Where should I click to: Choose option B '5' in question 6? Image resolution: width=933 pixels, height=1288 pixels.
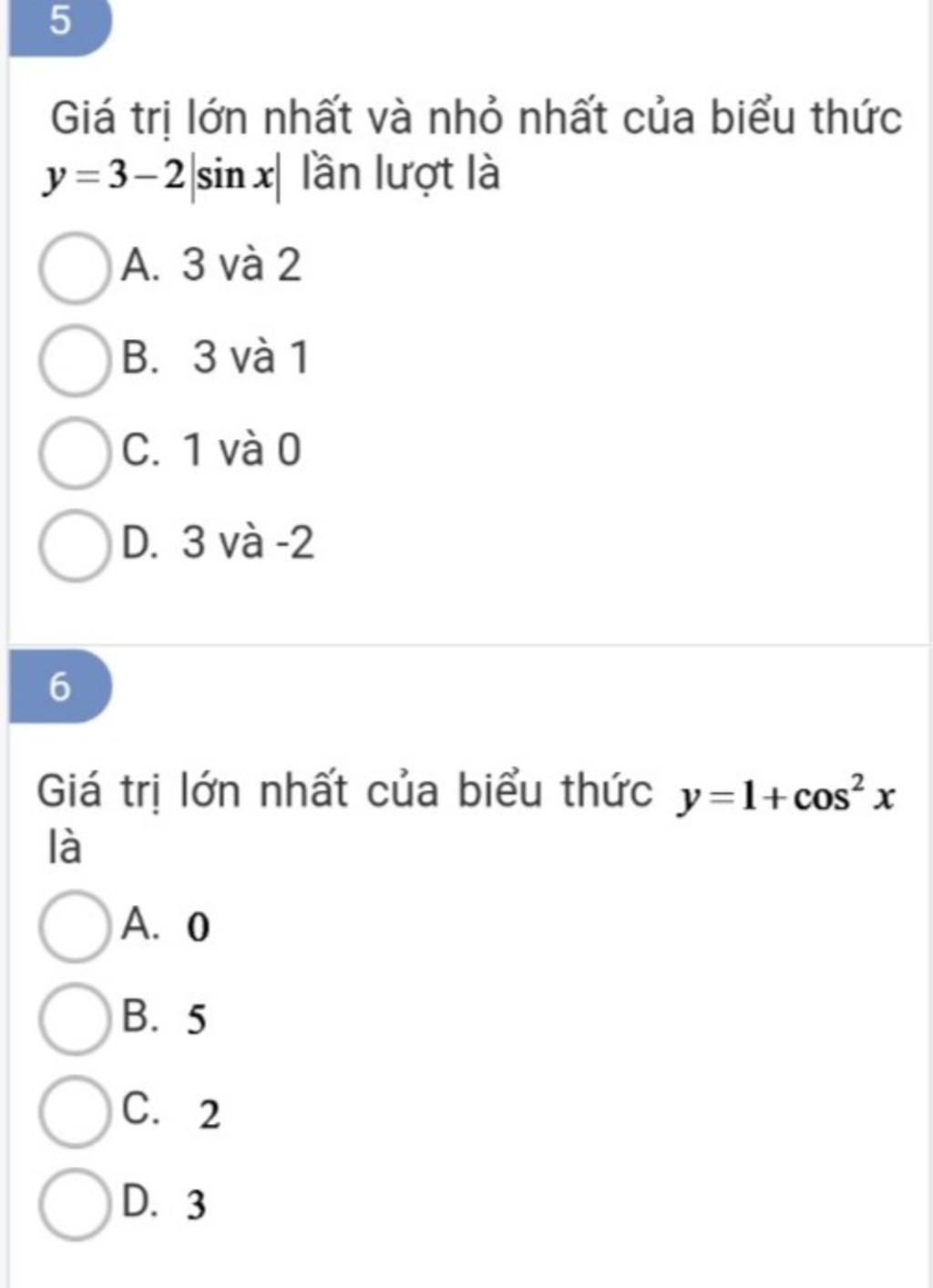point(74,1019)
